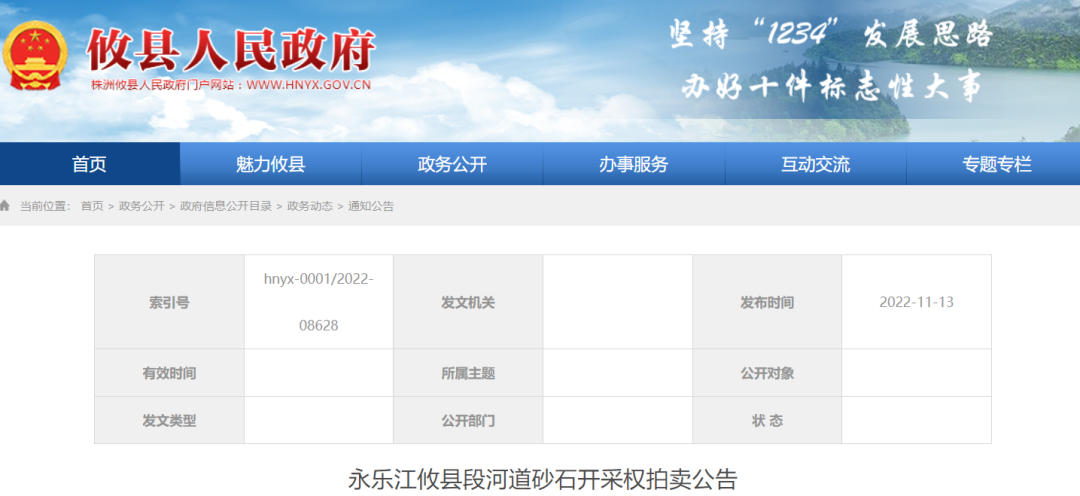Click 首页 in the breadcrumb trail

pos(92,206)
